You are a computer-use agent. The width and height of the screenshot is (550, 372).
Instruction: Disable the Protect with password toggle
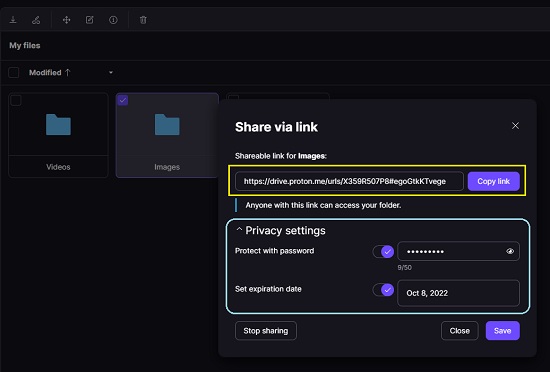(x=383, y=251)
